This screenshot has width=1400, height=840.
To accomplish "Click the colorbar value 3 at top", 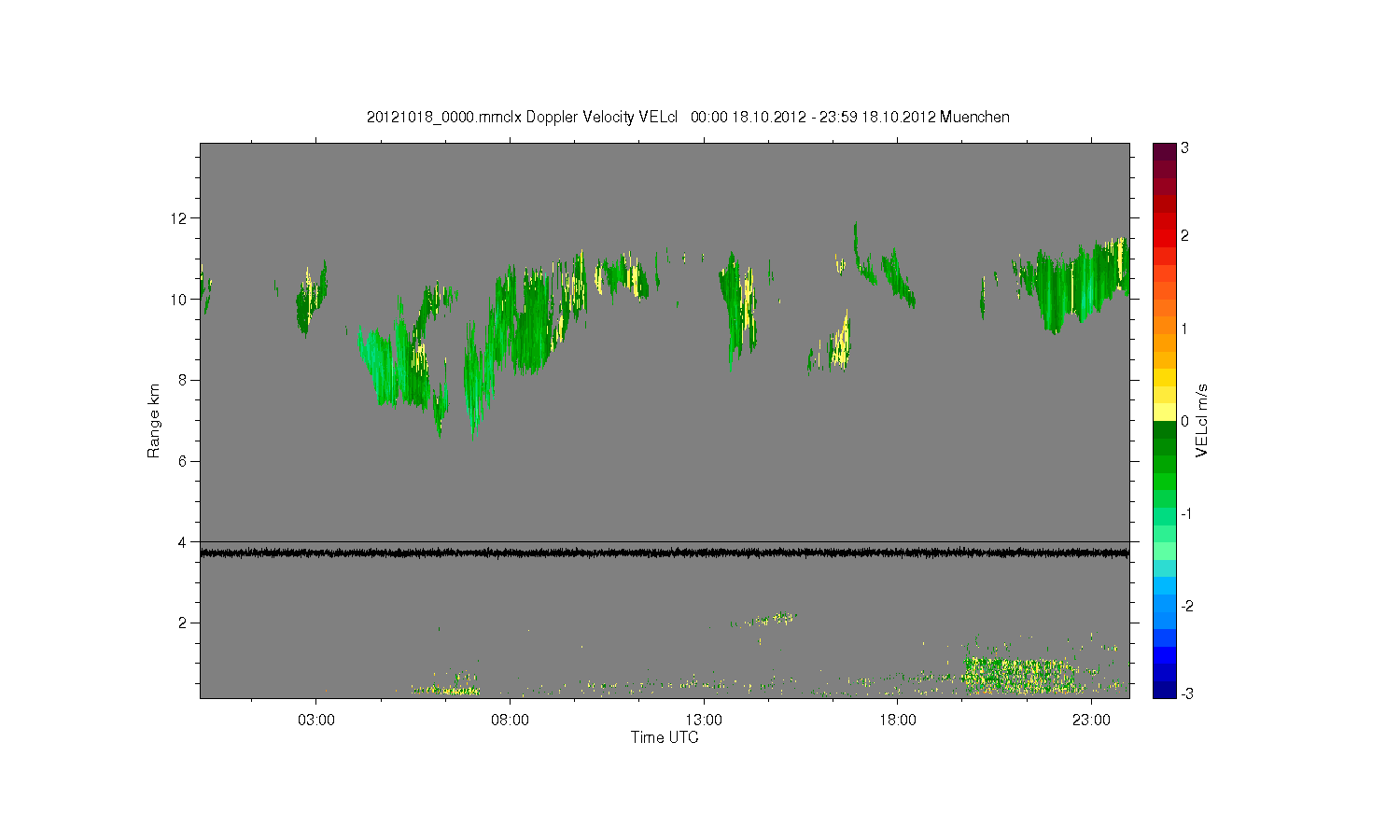I will click(x=1184, y=148).
